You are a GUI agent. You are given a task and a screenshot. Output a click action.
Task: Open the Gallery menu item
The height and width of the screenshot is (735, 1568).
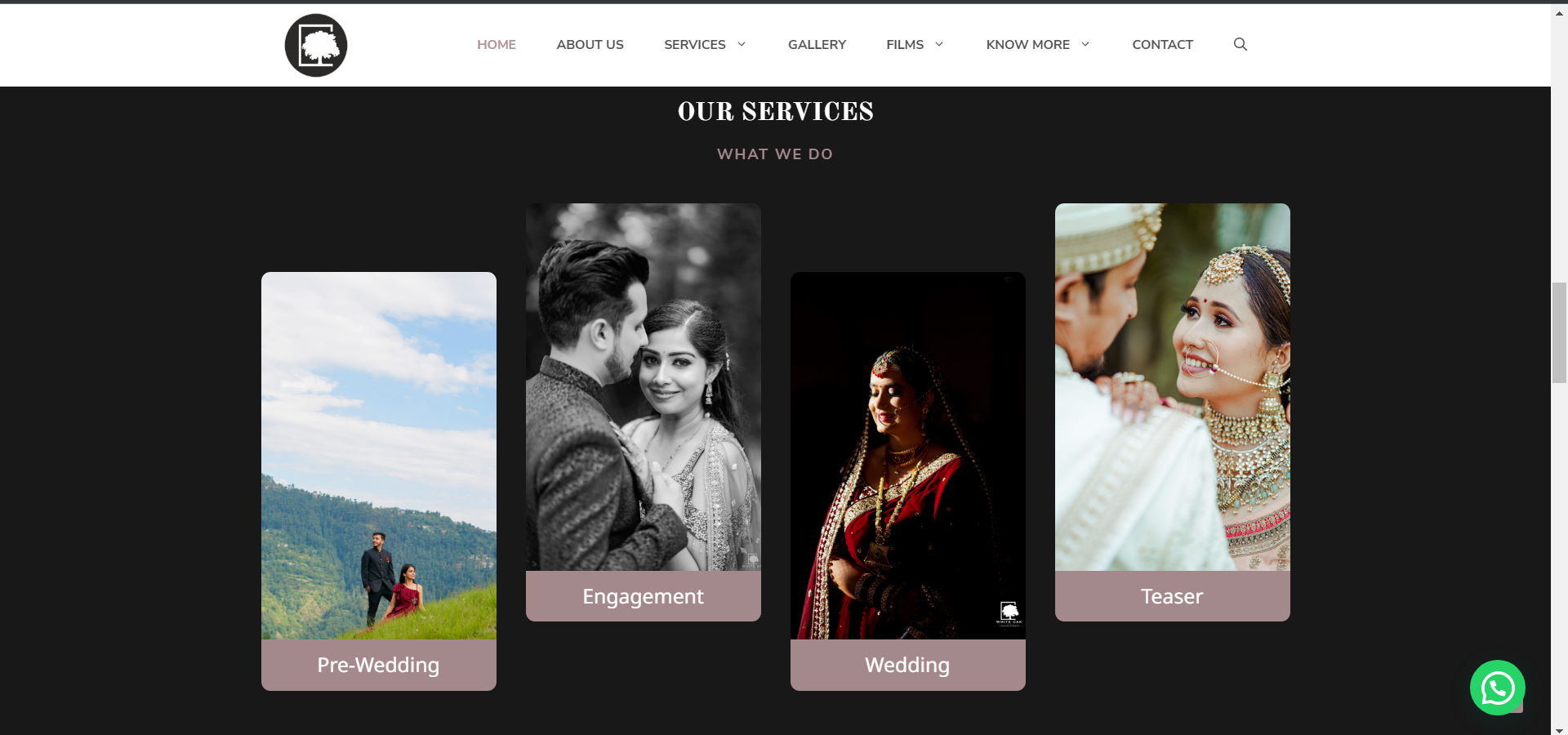pos(817,44)
